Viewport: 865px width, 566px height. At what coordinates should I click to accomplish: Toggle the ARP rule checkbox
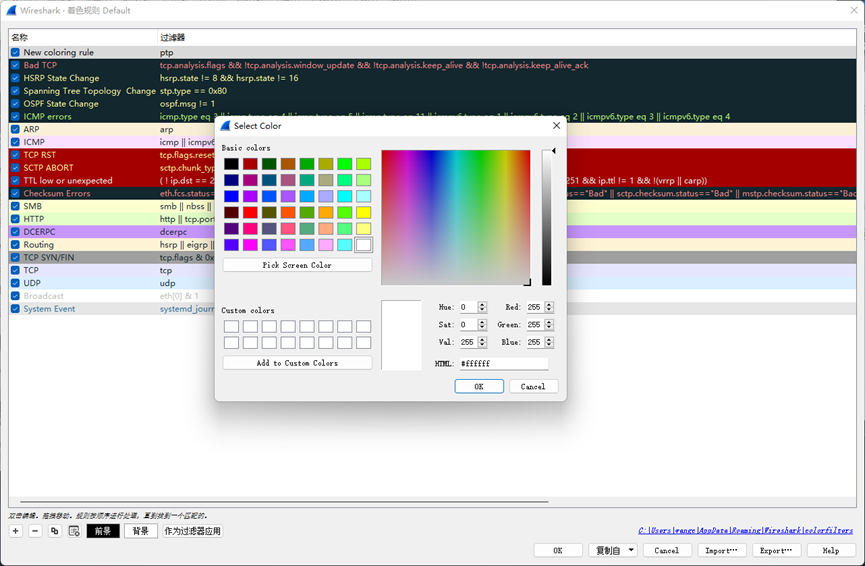click(15, 129)
